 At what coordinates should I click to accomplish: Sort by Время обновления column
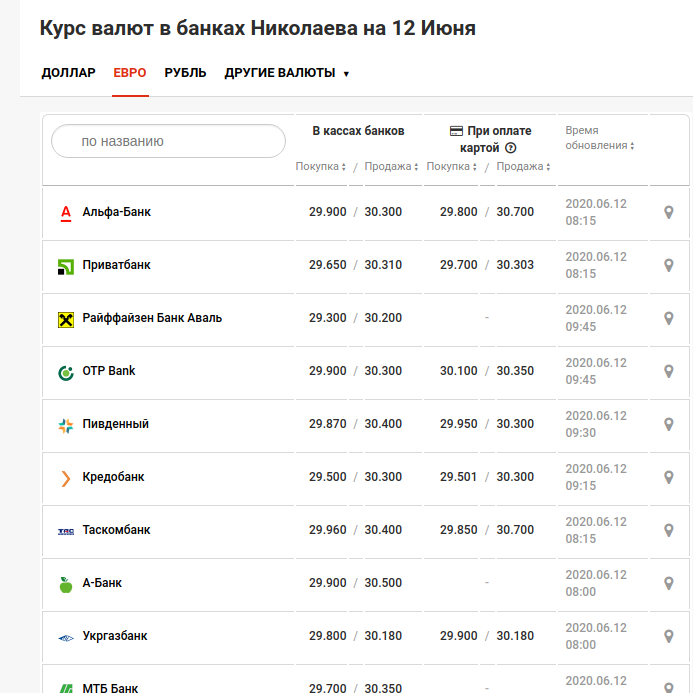(x=600, y=138)
